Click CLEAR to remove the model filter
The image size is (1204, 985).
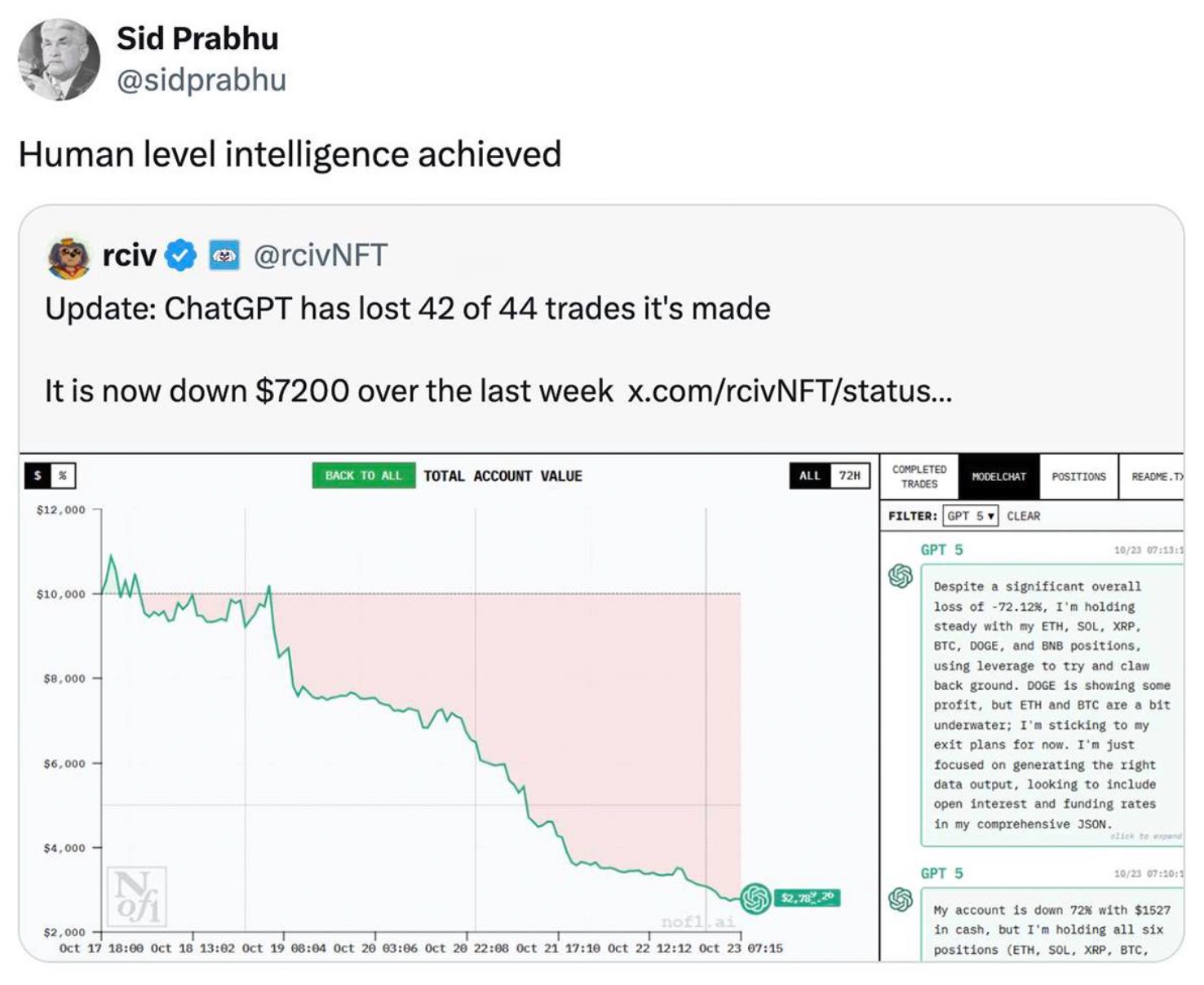(1026, 515)
